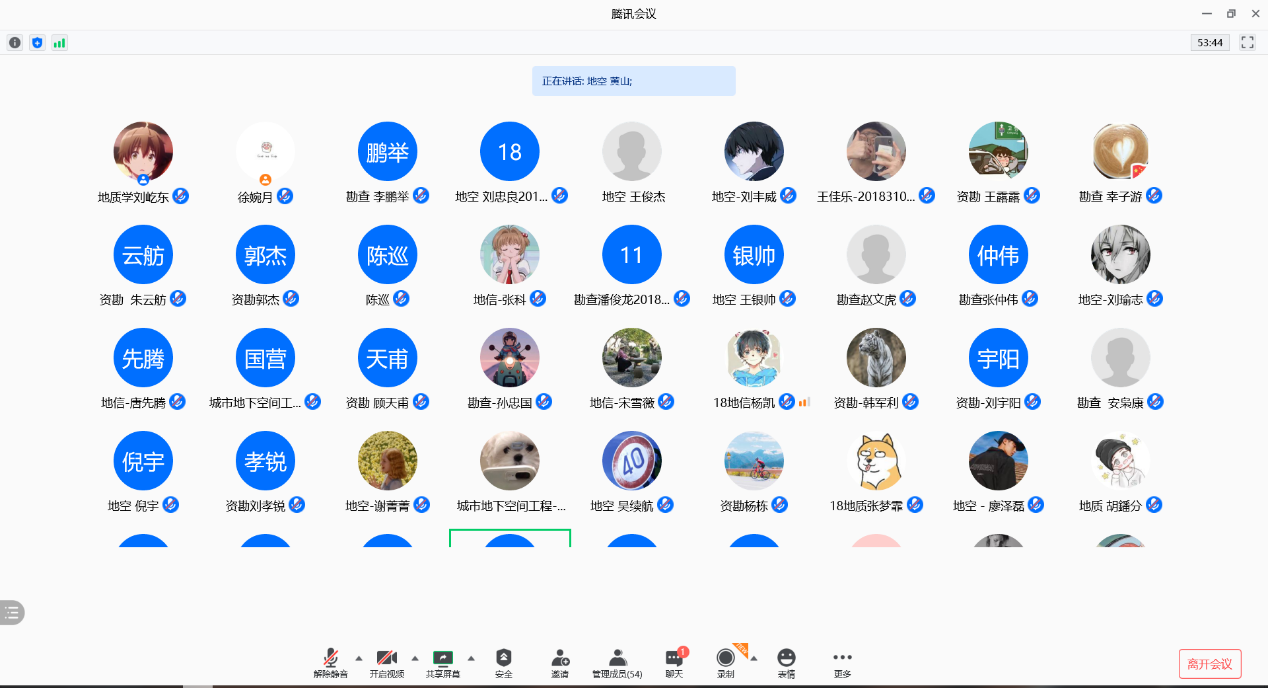
Task: Unmute microphone with 解除静音
Action: (331, 662)
